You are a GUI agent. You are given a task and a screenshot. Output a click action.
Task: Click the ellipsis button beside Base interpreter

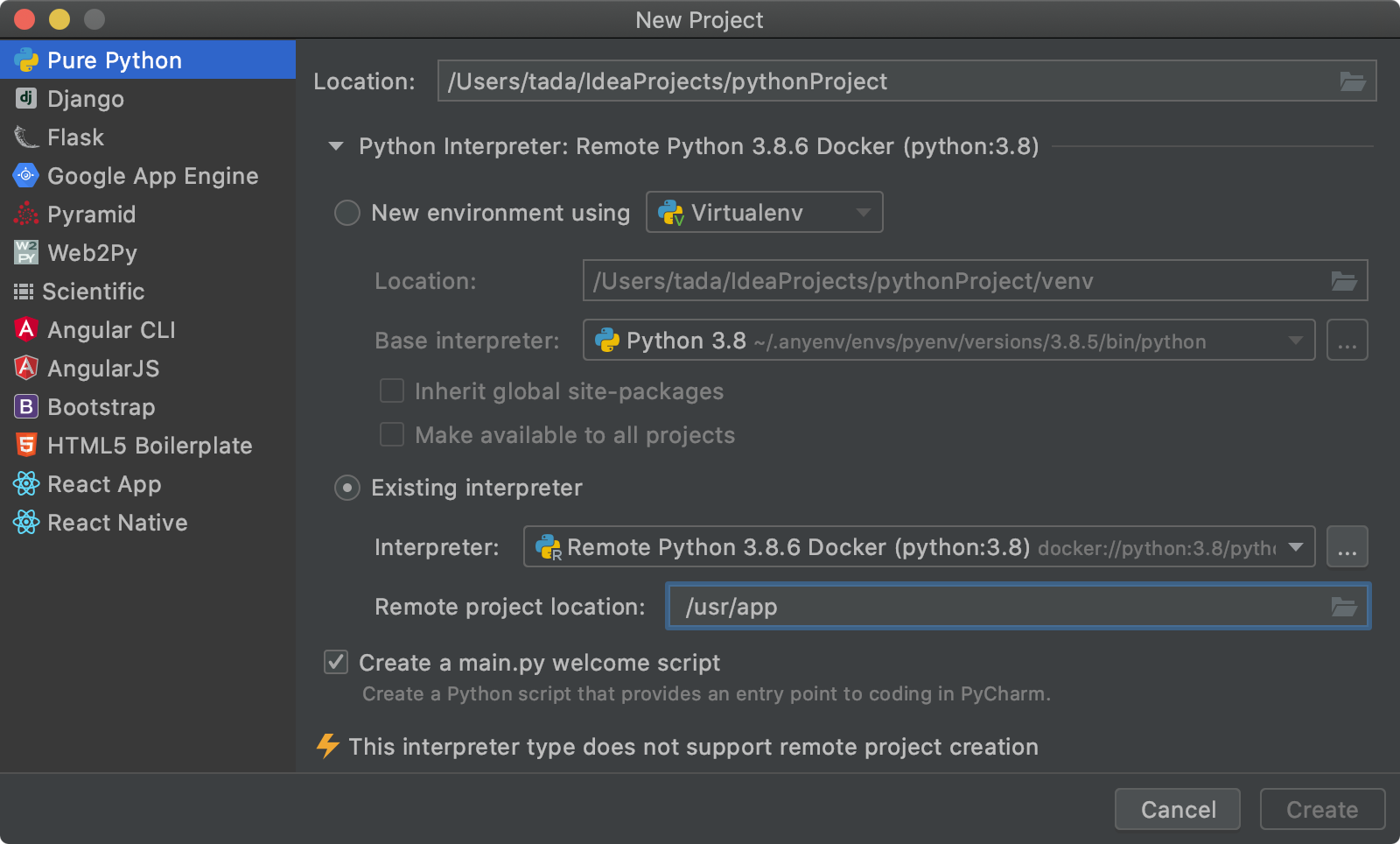tap(1347, 341)
